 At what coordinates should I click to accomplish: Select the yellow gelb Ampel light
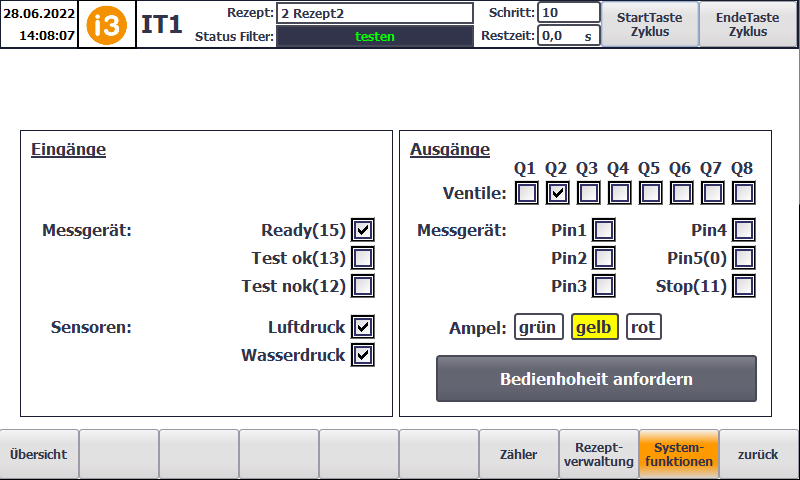point(594,327)
